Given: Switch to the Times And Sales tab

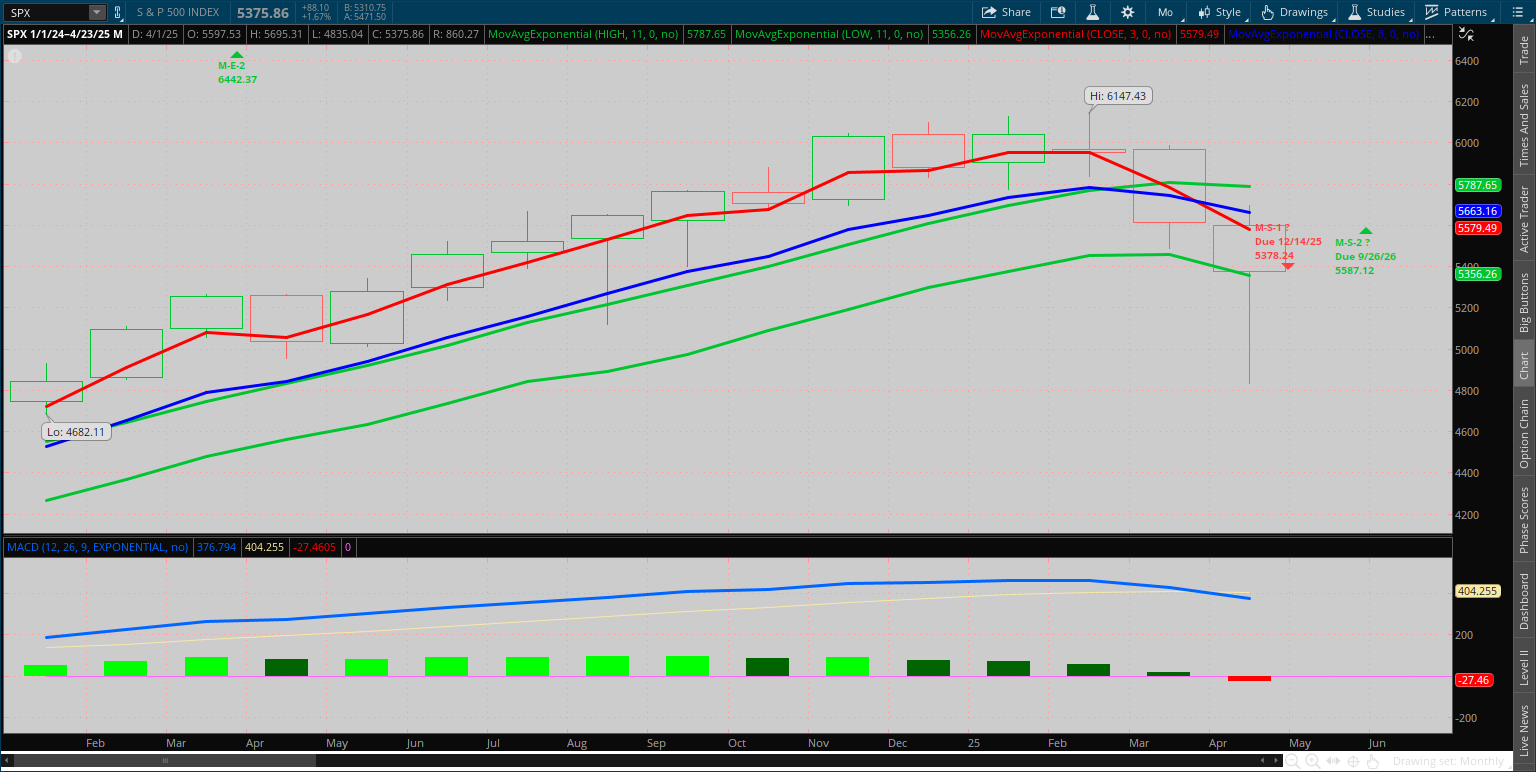Looking at the screenshot, I should [x=1524, y=124].
